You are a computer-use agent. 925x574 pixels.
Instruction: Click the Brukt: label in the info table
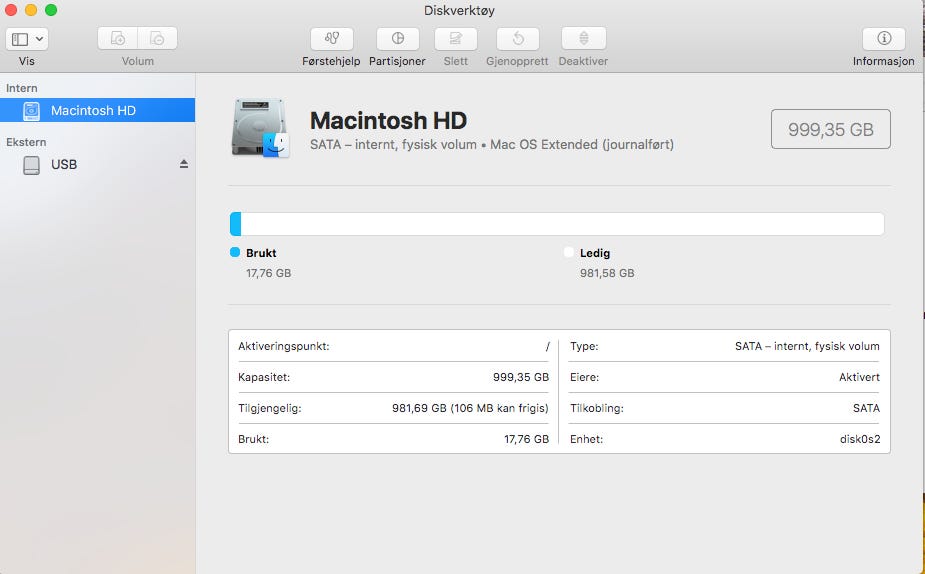point(254,439)
